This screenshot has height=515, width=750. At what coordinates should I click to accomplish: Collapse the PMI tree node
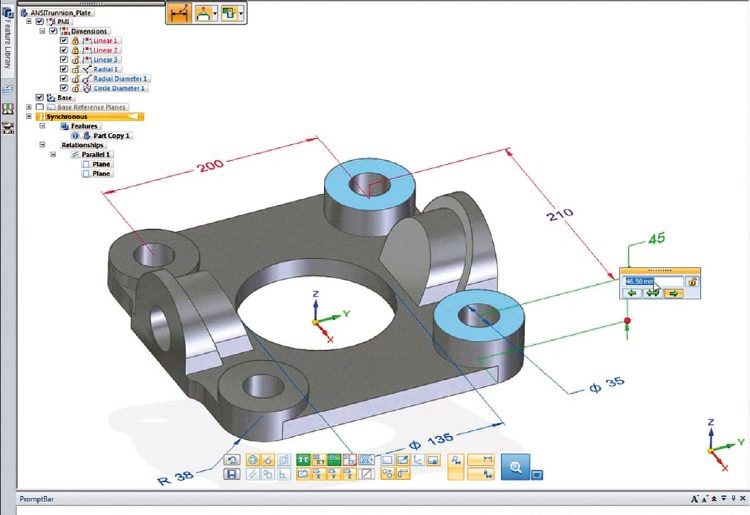point(28,21)
